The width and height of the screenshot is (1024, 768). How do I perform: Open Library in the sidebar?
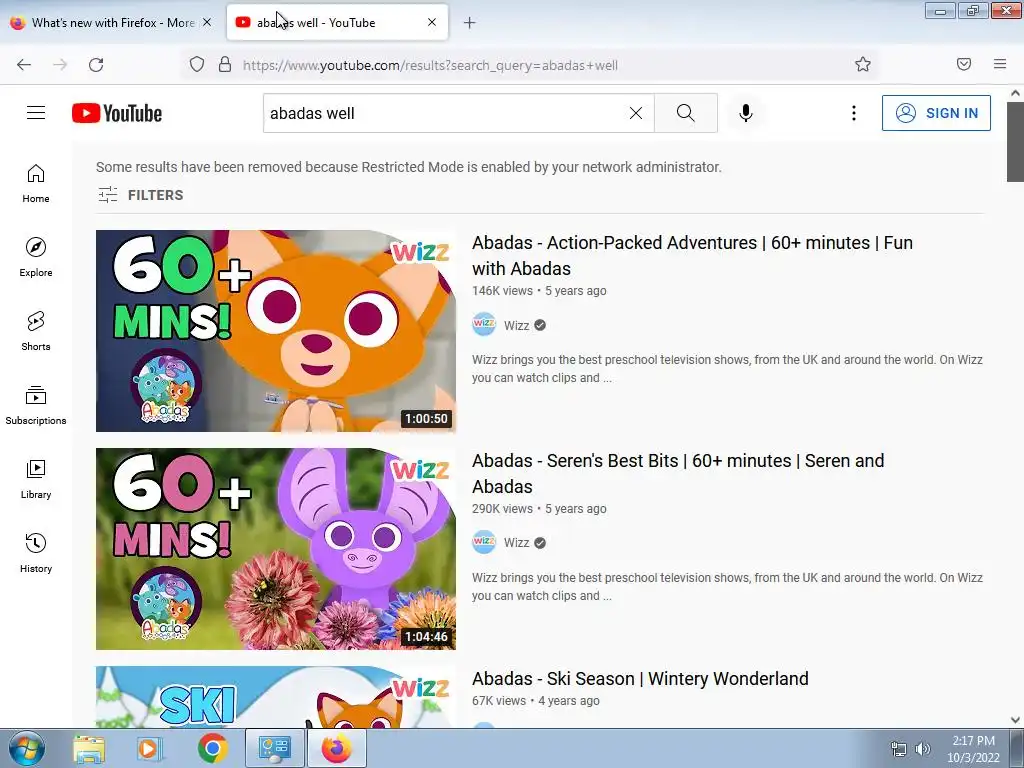coord(36,479)
